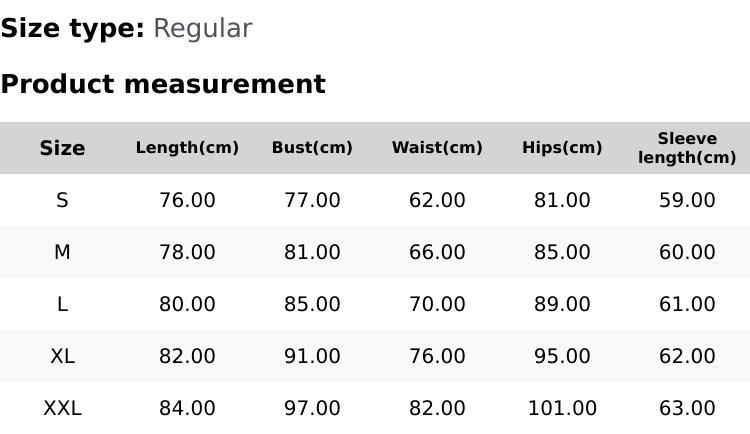Image resolution: width=750 pixels, height=434 pixels.
Task: Click the Regular size type value
Action: [202, 29]
